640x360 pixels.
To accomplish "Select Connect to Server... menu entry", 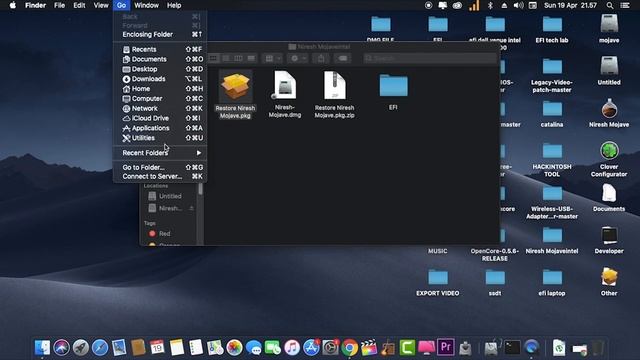I will click(160, 176).
